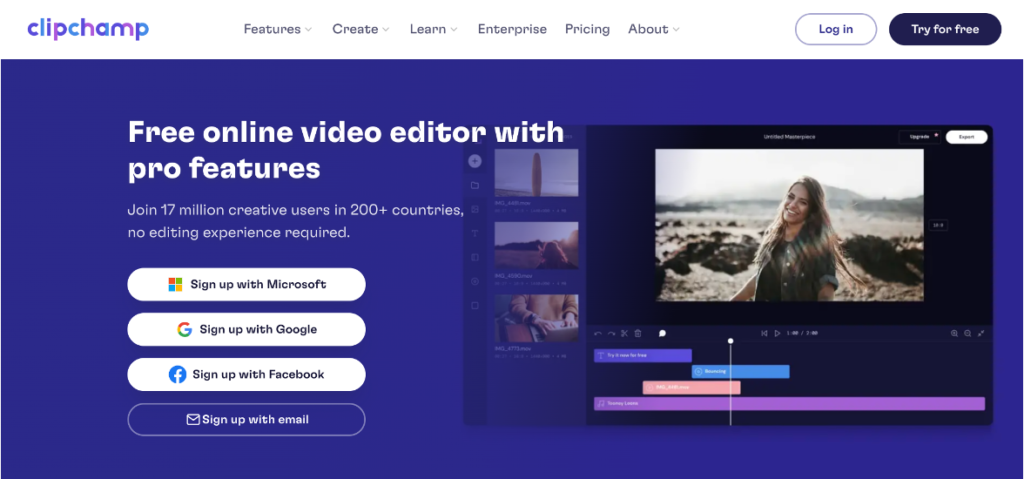Image resolution: width=1024 pixels, height=479 pixels.
Task: Expand the Features menu chevron
Action: coord(308,29)
